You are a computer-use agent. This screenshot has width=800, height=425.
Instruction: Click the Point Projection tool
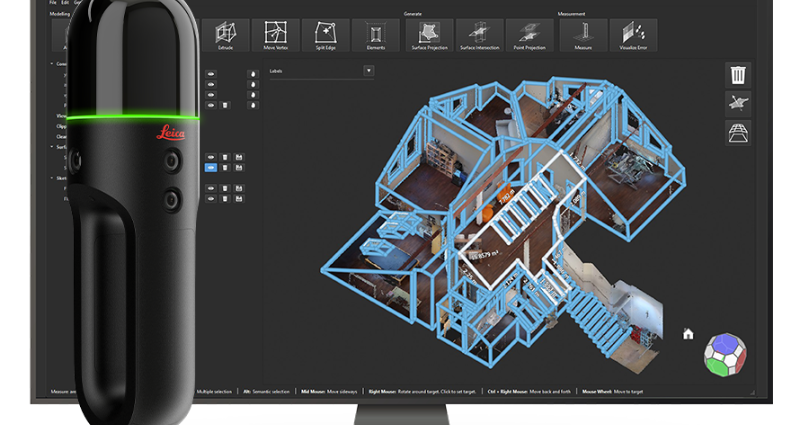coord(530,35)
